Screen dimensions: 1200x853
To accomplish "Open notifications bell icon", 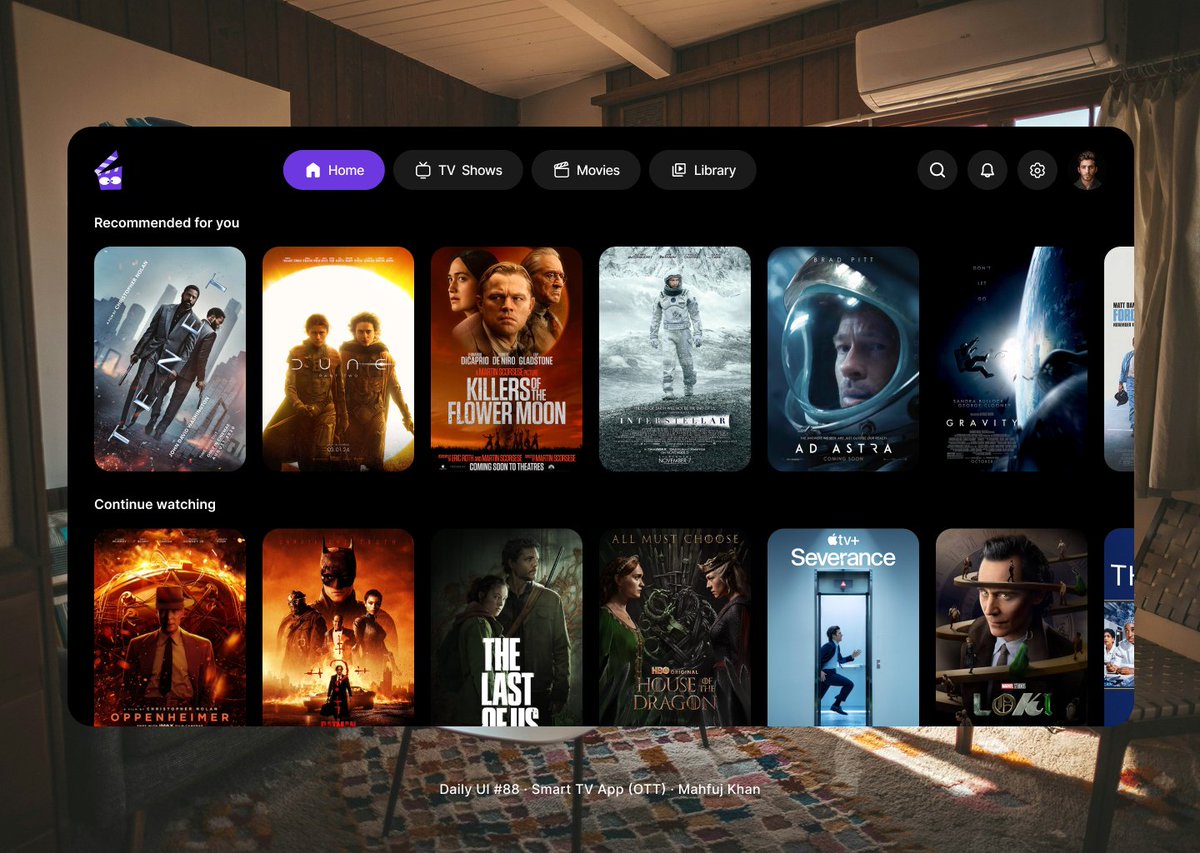I will [x=987, y=170].
